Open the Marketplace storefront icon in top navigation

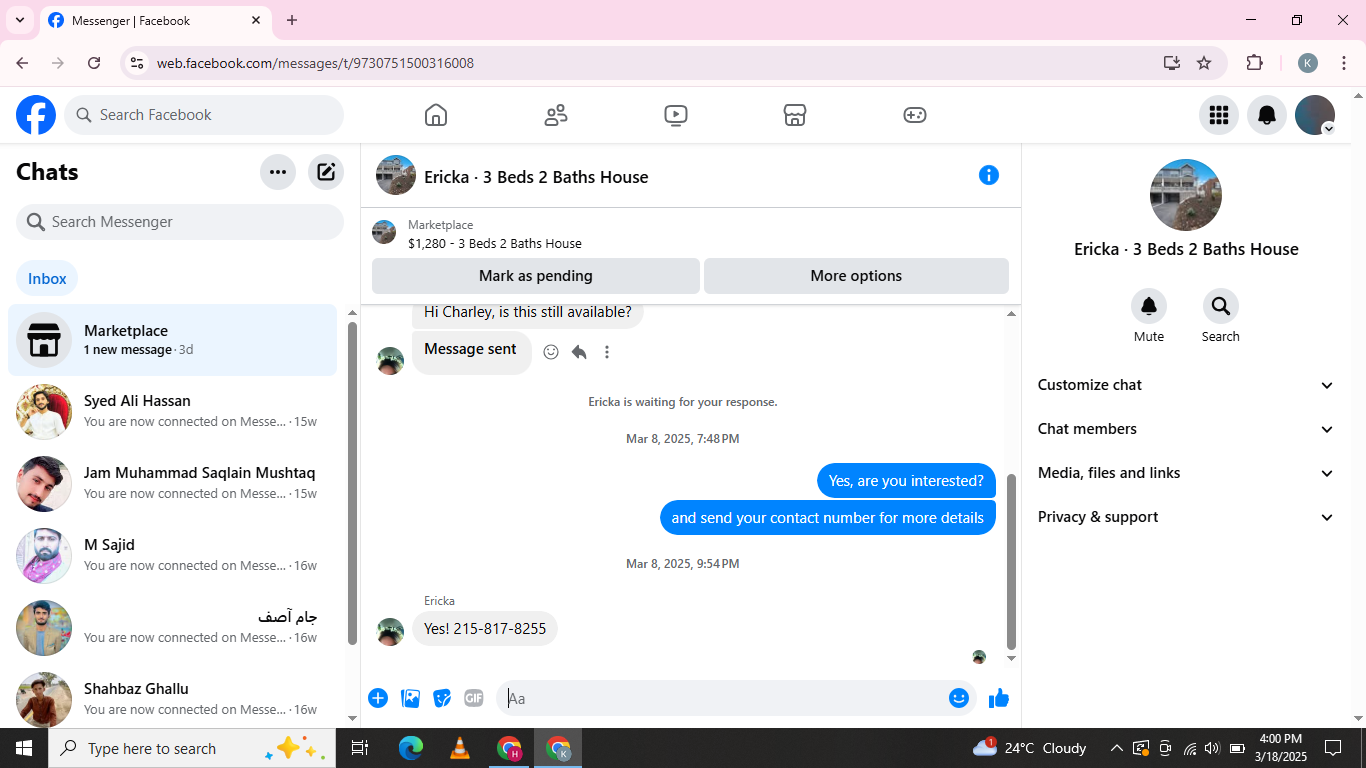(795, 115)
